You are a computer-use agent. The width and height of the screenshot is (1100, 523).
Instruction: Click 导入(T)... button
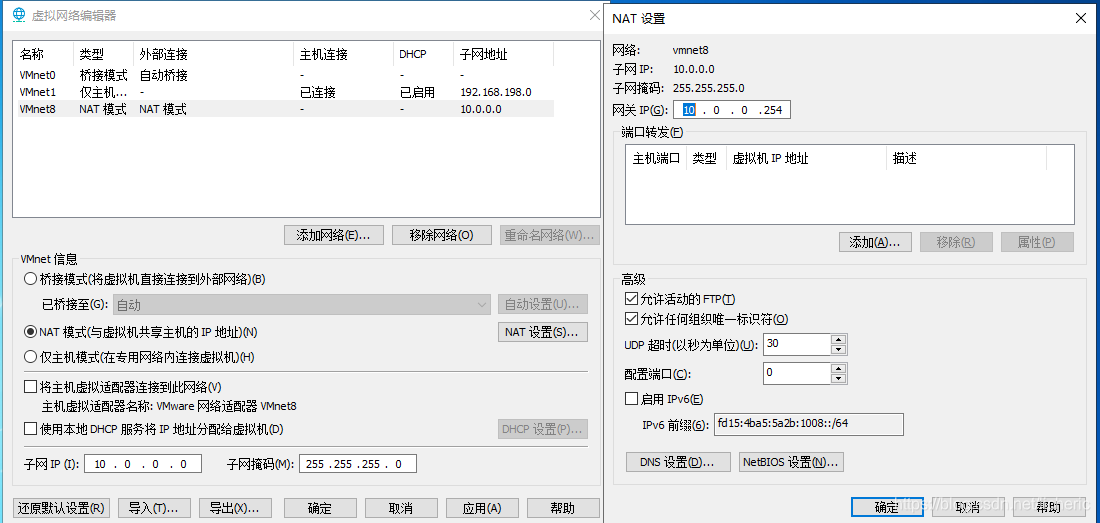click(154, 508)
